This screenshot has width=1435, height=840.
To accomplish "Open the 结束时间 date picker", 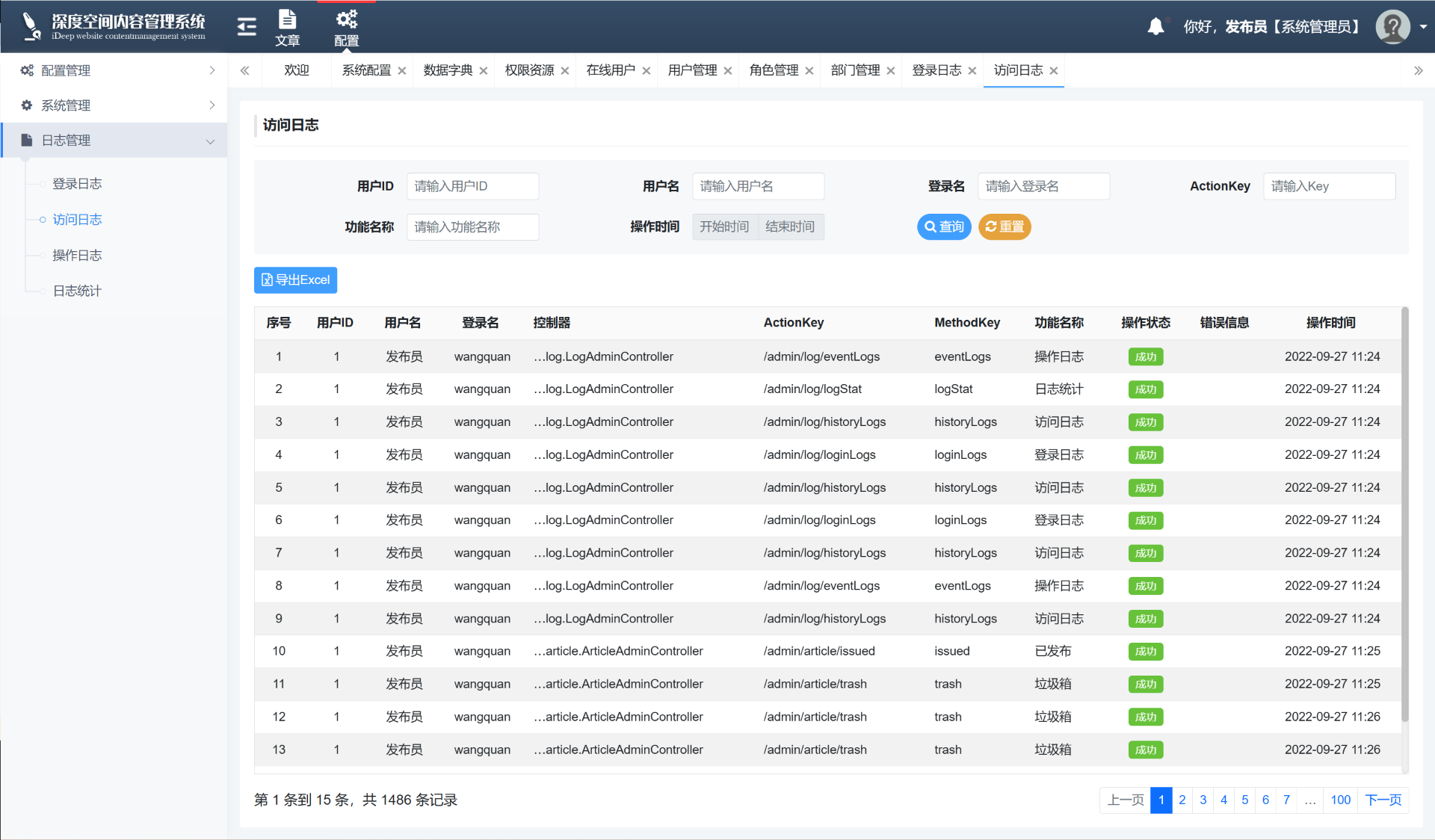I will click(x=791, y=227).
